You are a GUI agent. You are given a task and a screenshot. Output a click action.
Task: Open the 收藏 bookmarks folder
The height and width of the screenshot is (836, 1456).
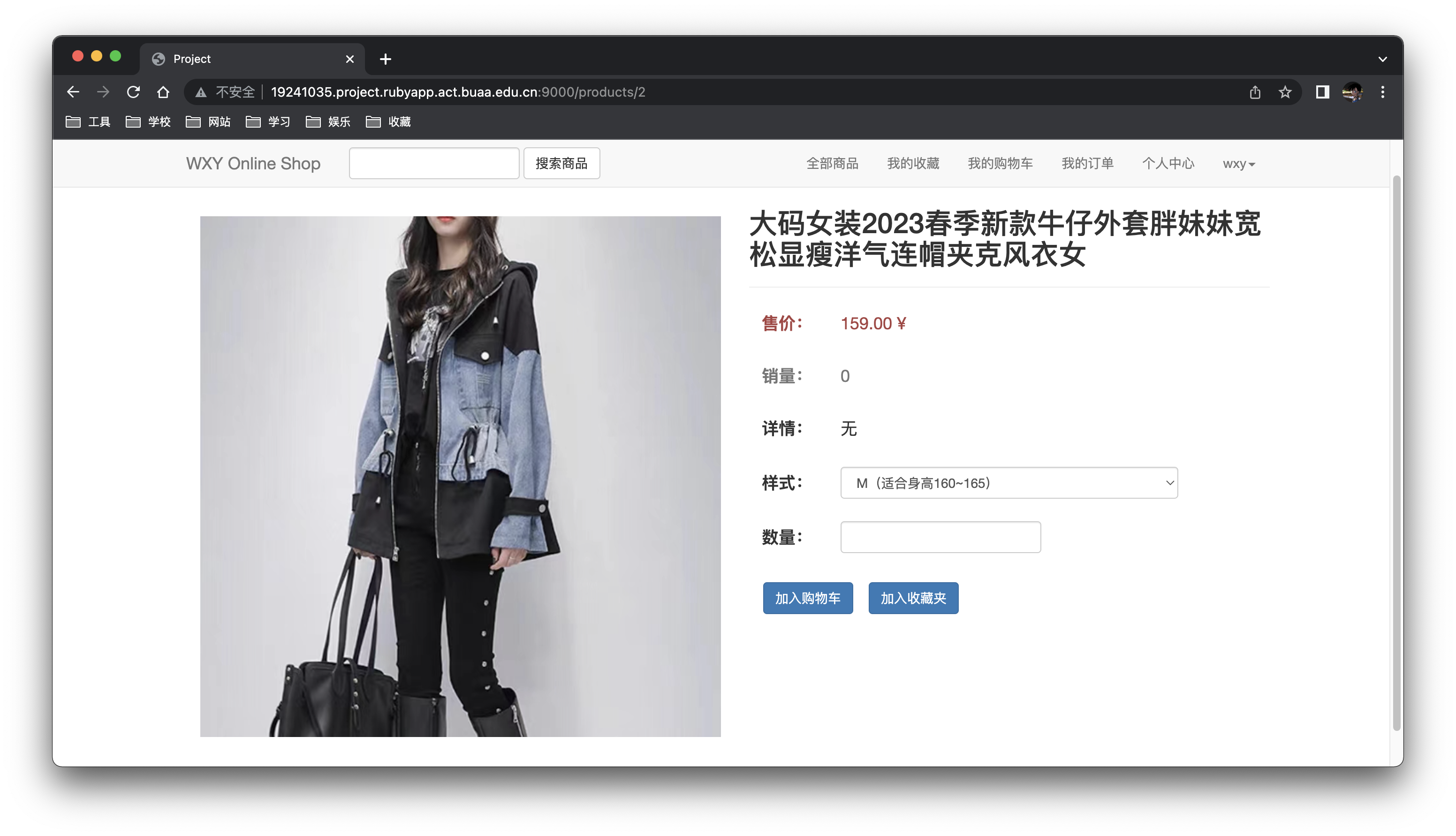pos(388,122)
